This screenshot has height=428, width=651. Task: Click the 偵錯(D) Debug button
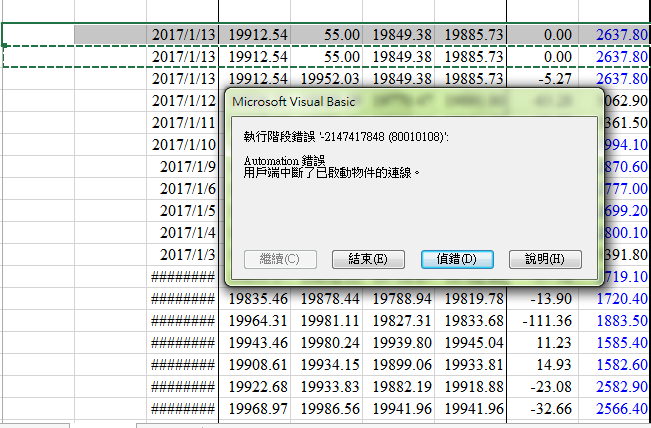tap(457, 259)
